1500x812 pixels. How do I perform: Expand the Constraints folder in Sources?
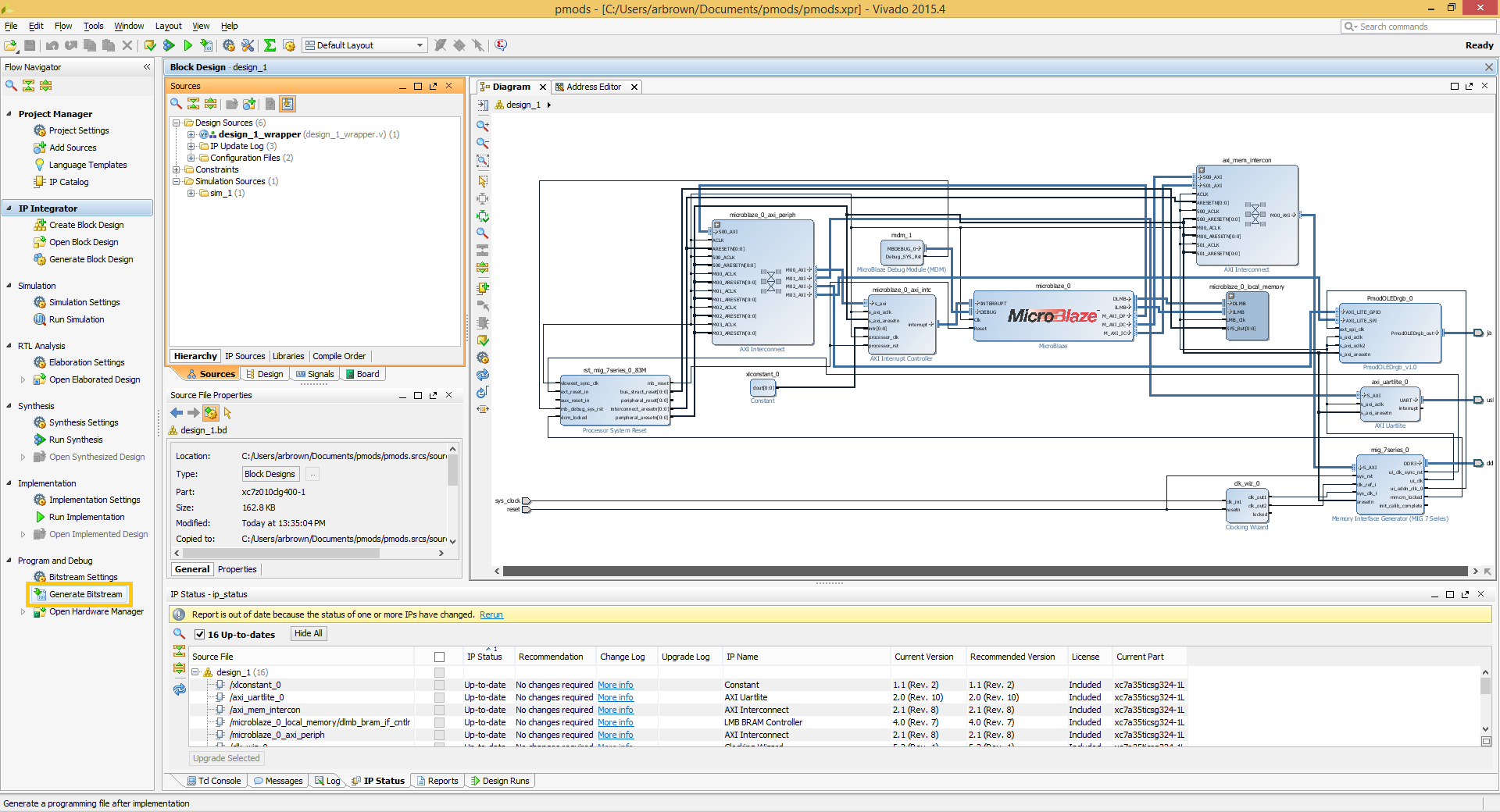pos(177,169)
